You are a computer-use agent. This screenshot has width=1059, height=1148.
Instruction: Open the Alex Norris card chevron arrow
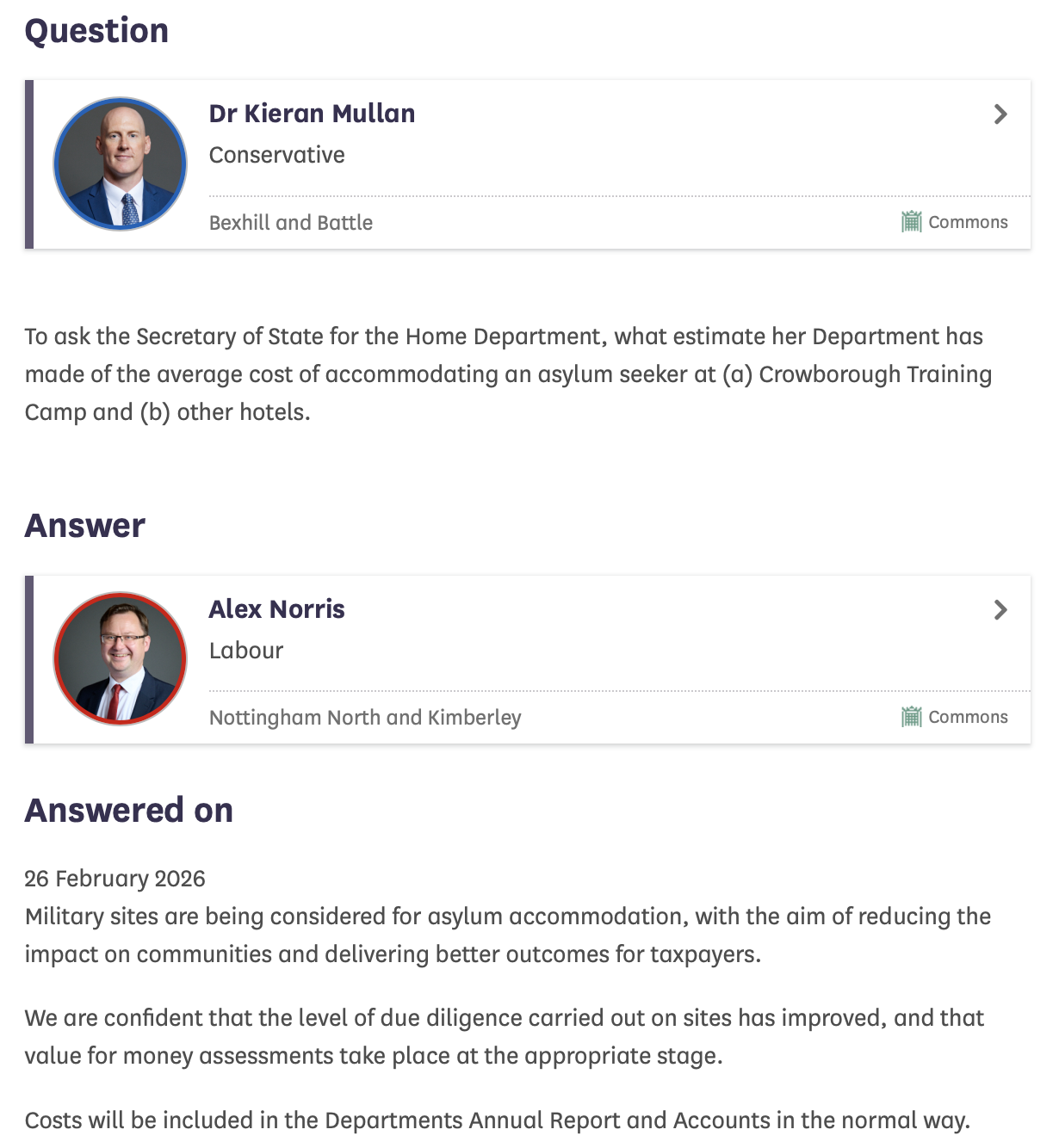pos(1000,610)
